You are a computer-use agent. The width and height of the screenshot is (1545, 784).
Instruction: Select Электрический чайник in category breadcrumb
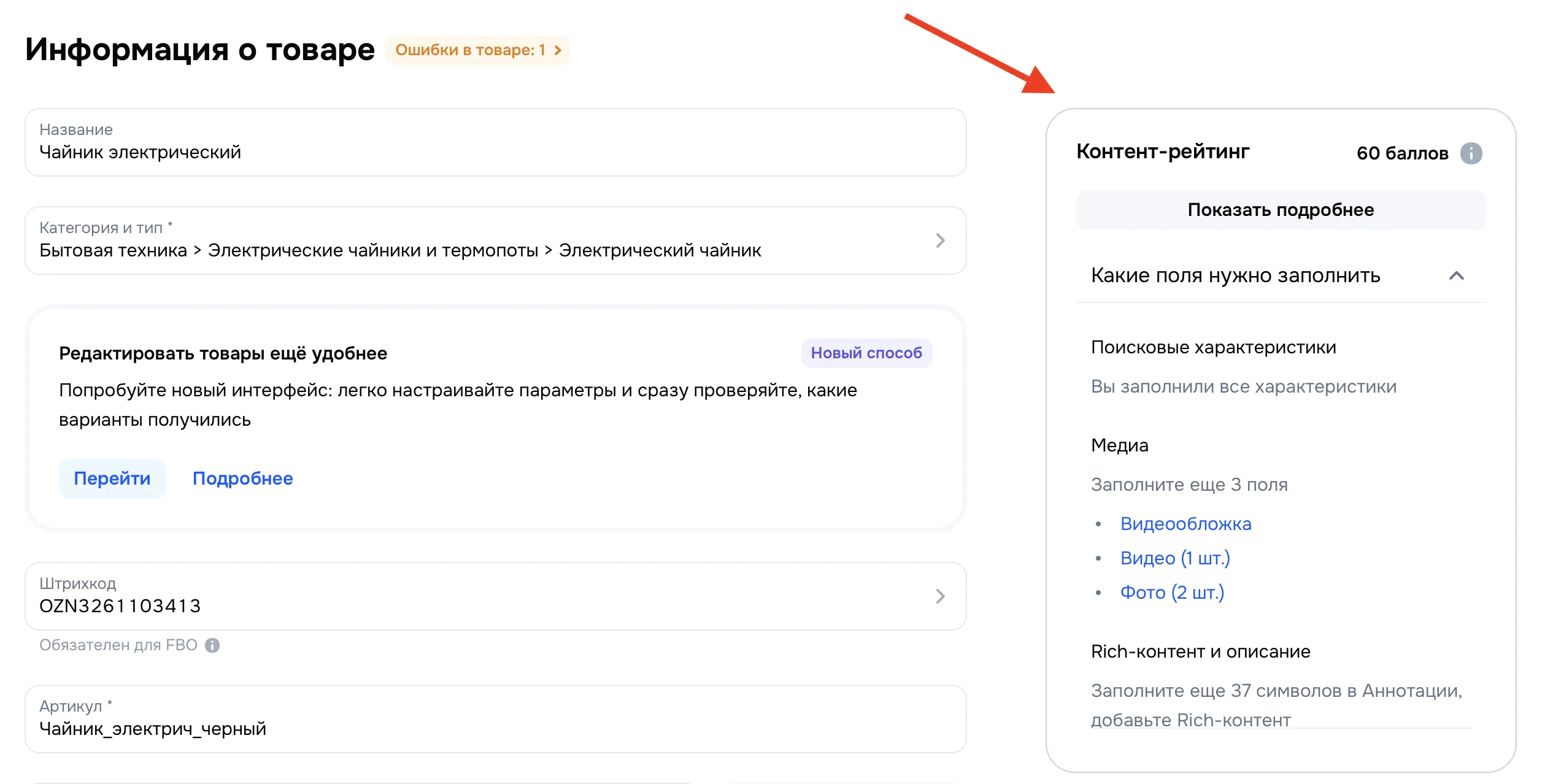[660, 250]
